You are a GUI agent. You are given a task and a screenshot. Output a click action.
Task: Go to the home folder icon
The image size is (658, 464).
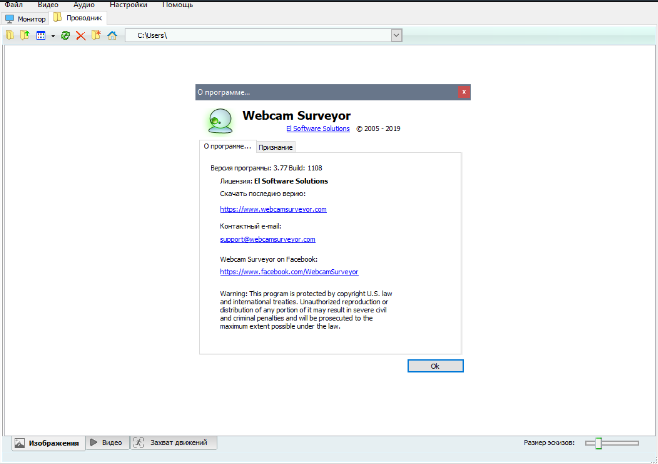[x=112, y=36]
